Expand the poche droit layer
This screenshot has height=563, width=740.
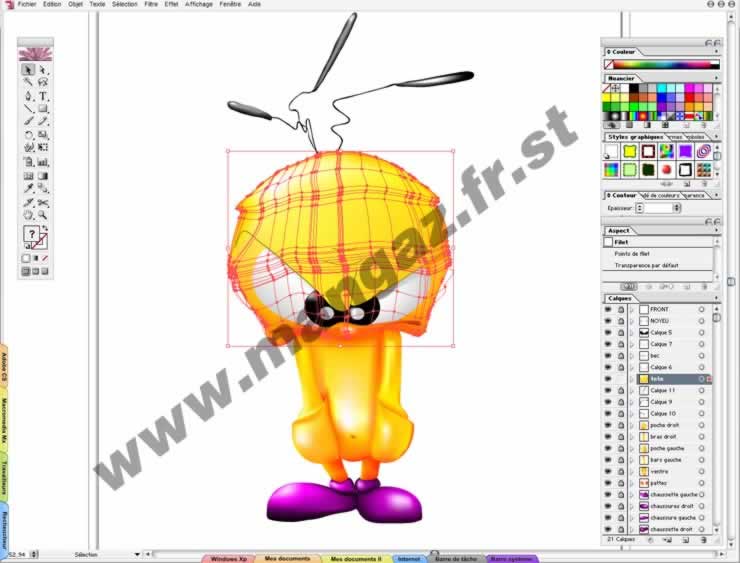tap(632, 425)
